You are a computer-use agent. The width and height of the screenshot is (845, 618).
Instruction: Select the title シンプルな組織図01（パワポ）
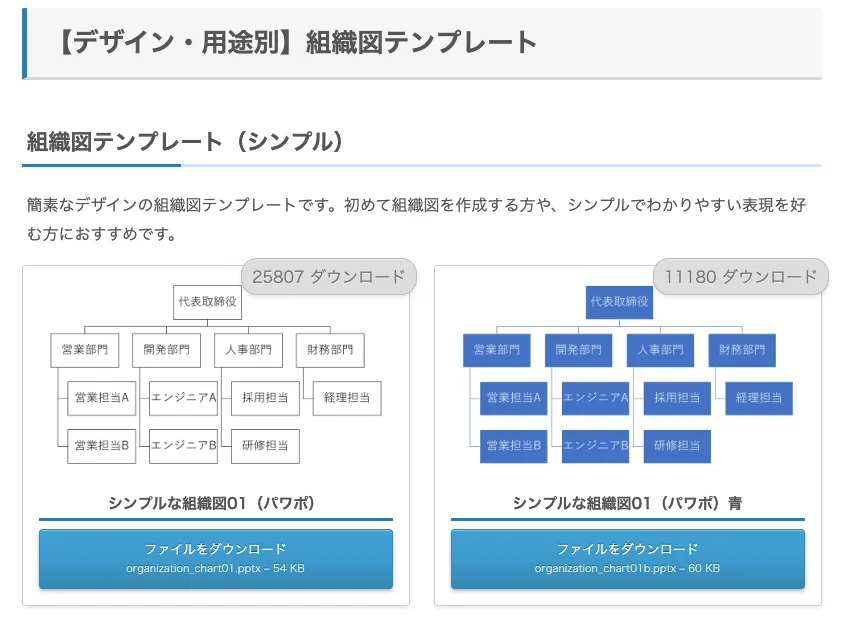point(215,503)
